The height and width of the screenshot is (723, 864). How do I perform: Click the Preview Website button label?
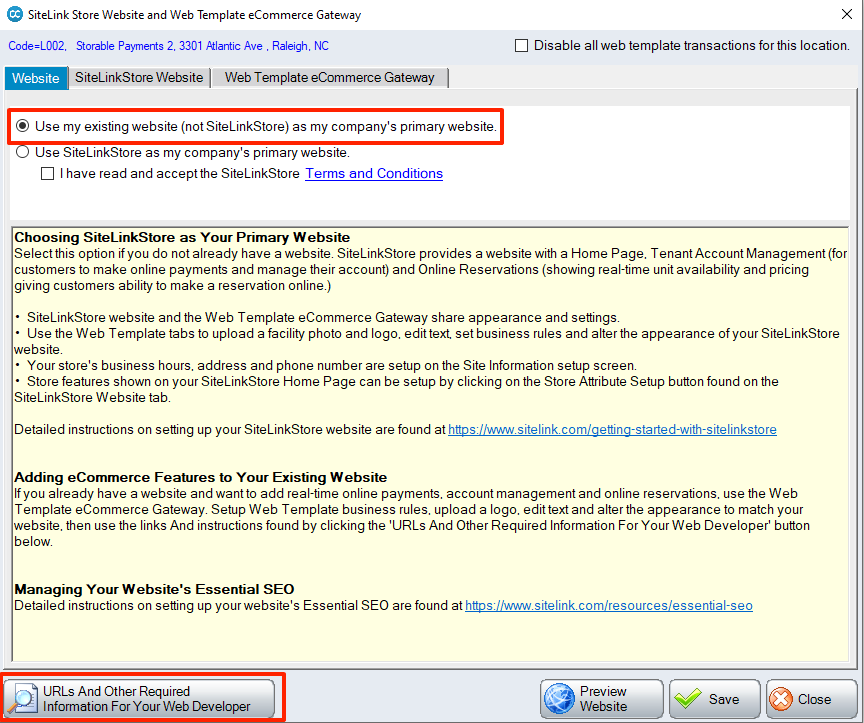603,699
